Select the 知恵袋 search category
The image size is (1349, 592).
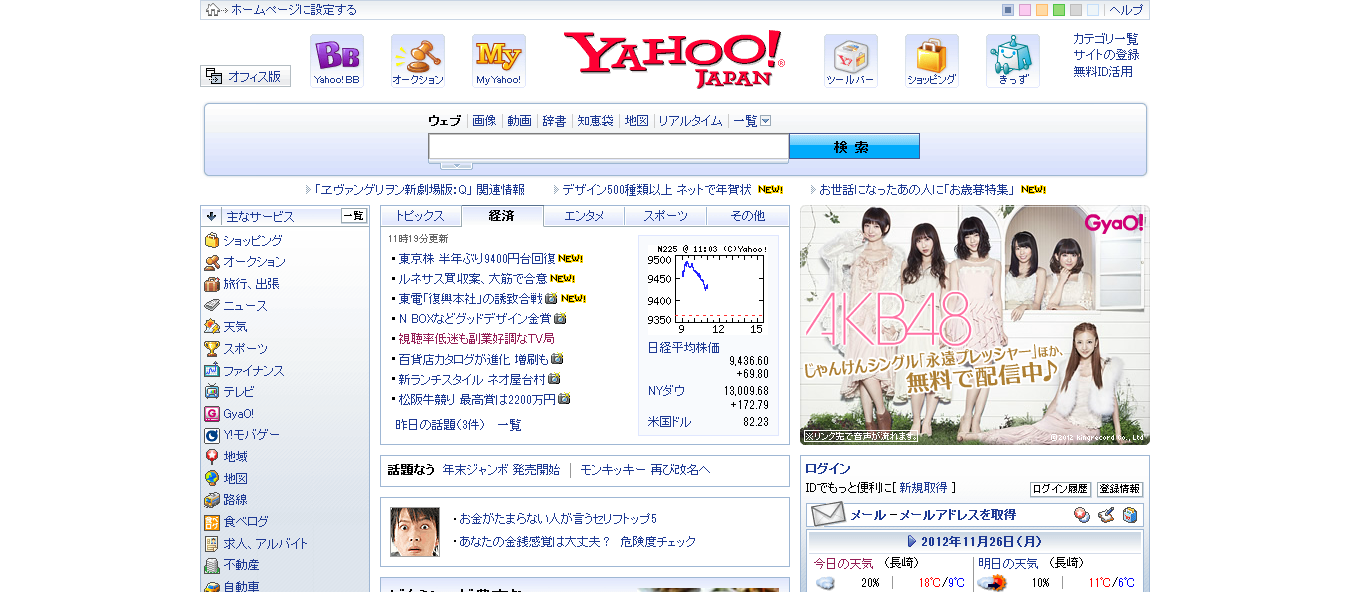595,121
